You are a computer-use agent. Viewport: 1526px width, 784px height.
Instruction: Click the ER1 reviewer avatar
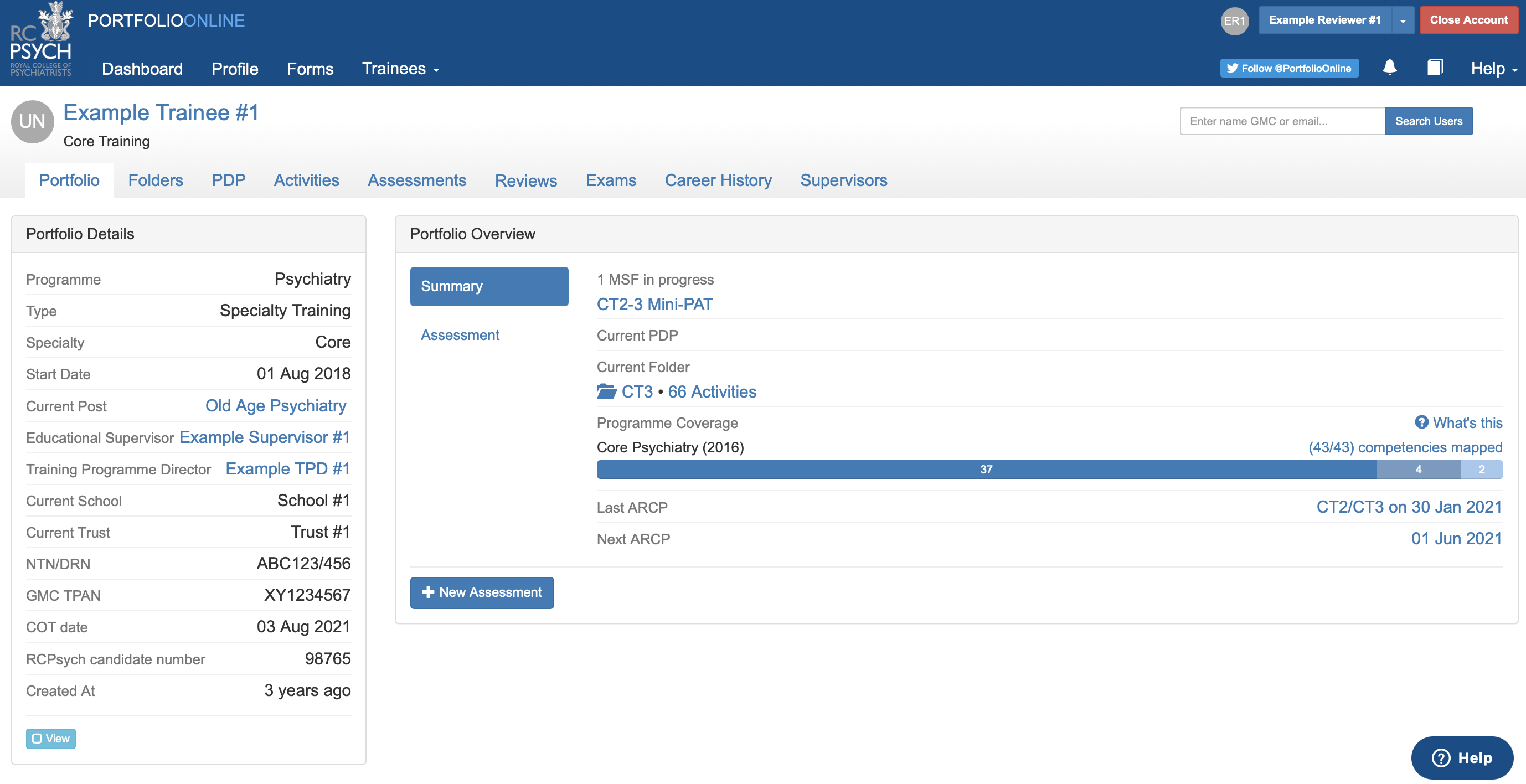tap(1235, 20)
